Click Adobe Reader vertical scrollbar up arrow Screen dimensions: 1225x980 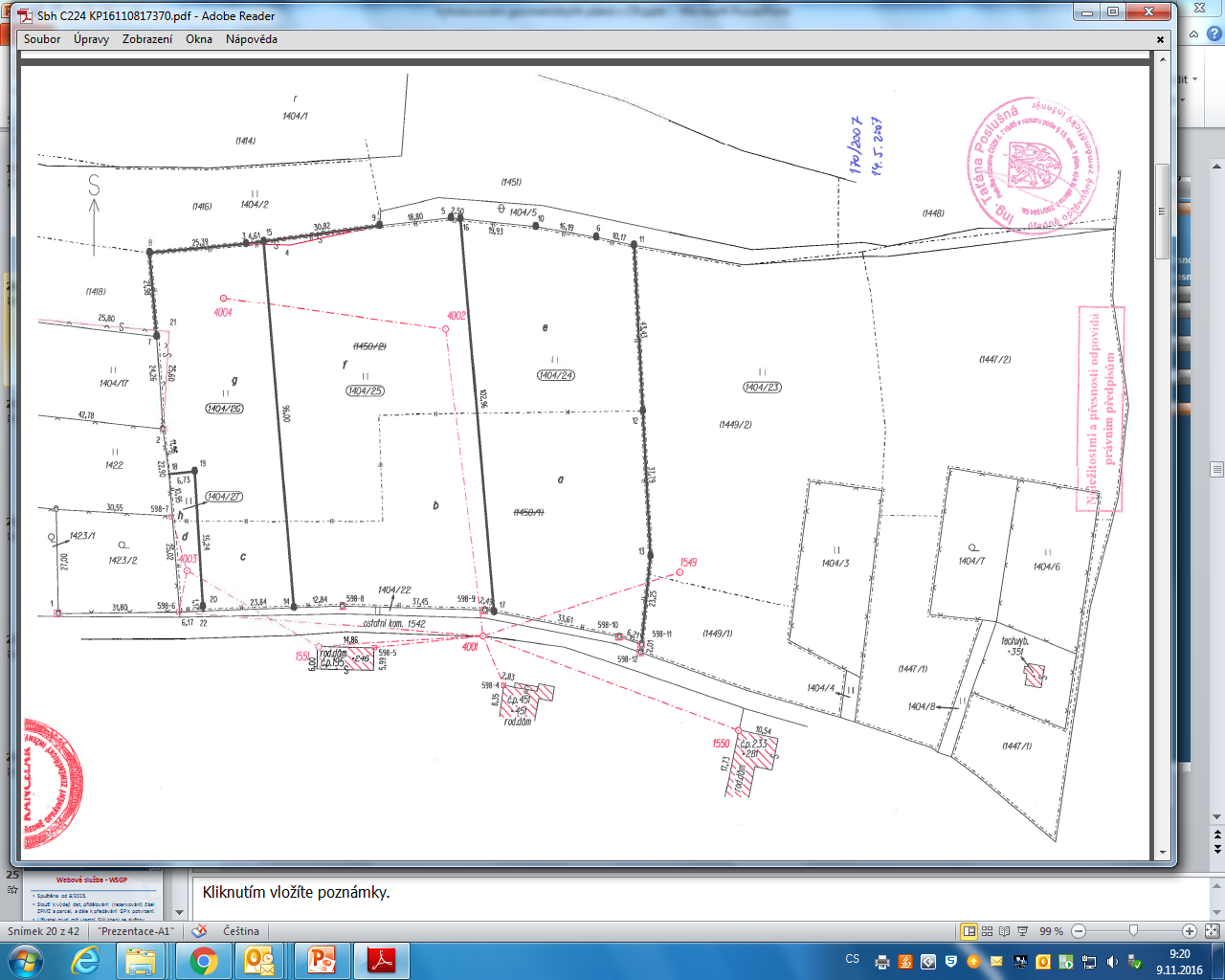coord(1163,59)
